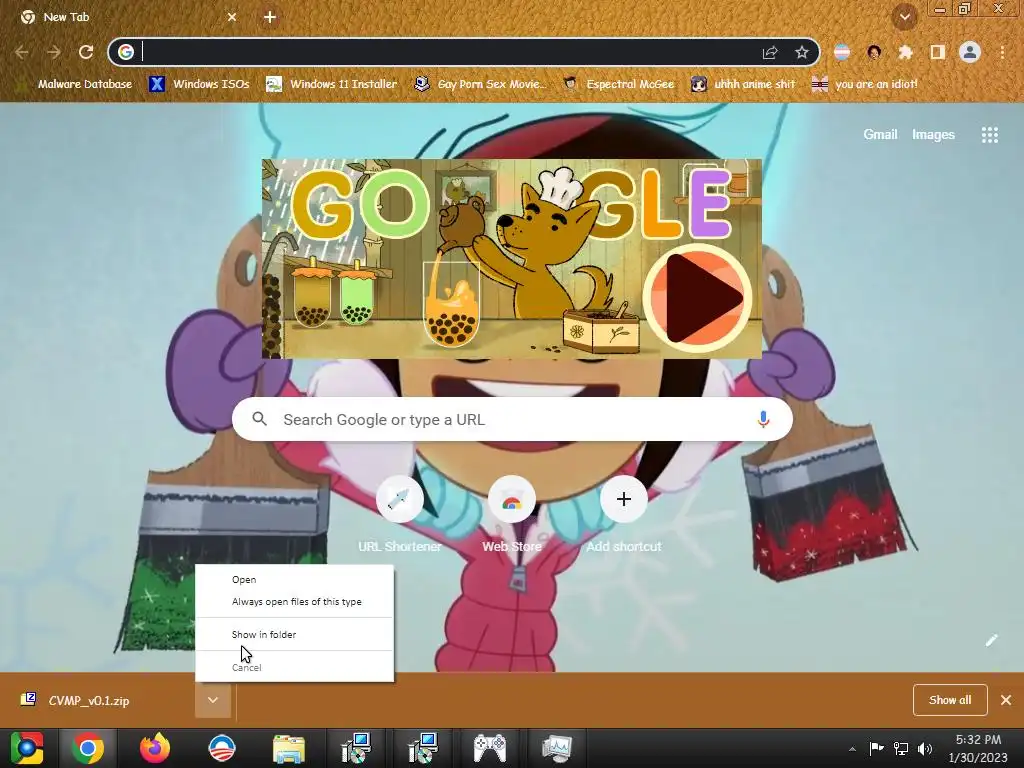Click the Chrome taskbar icon
The height and width of the screenshot is (768, 1024).
[88, 748]
